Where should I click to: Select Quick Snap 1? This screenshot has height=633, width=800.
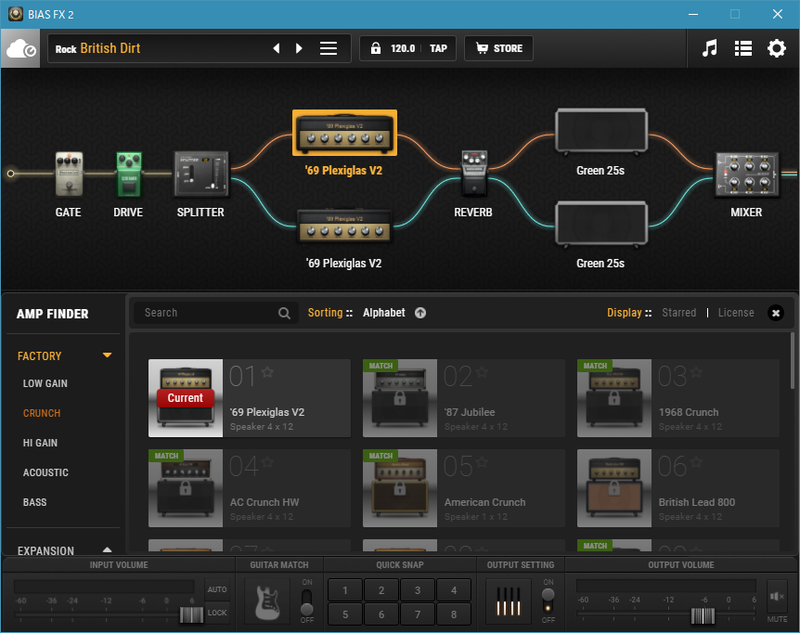[345, 590]
